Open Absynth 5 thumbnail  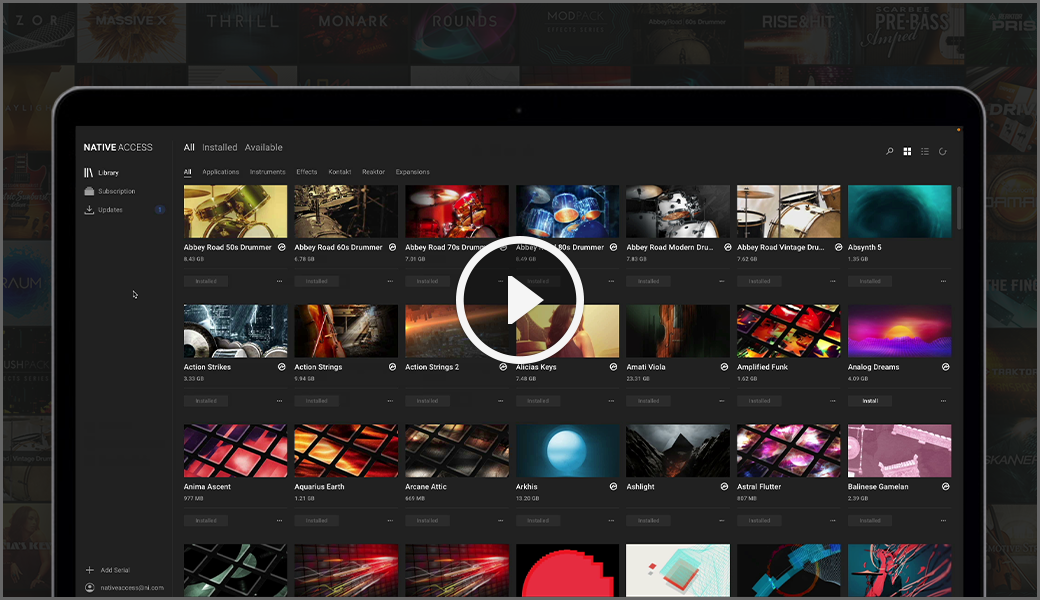[x=899, y=211]
